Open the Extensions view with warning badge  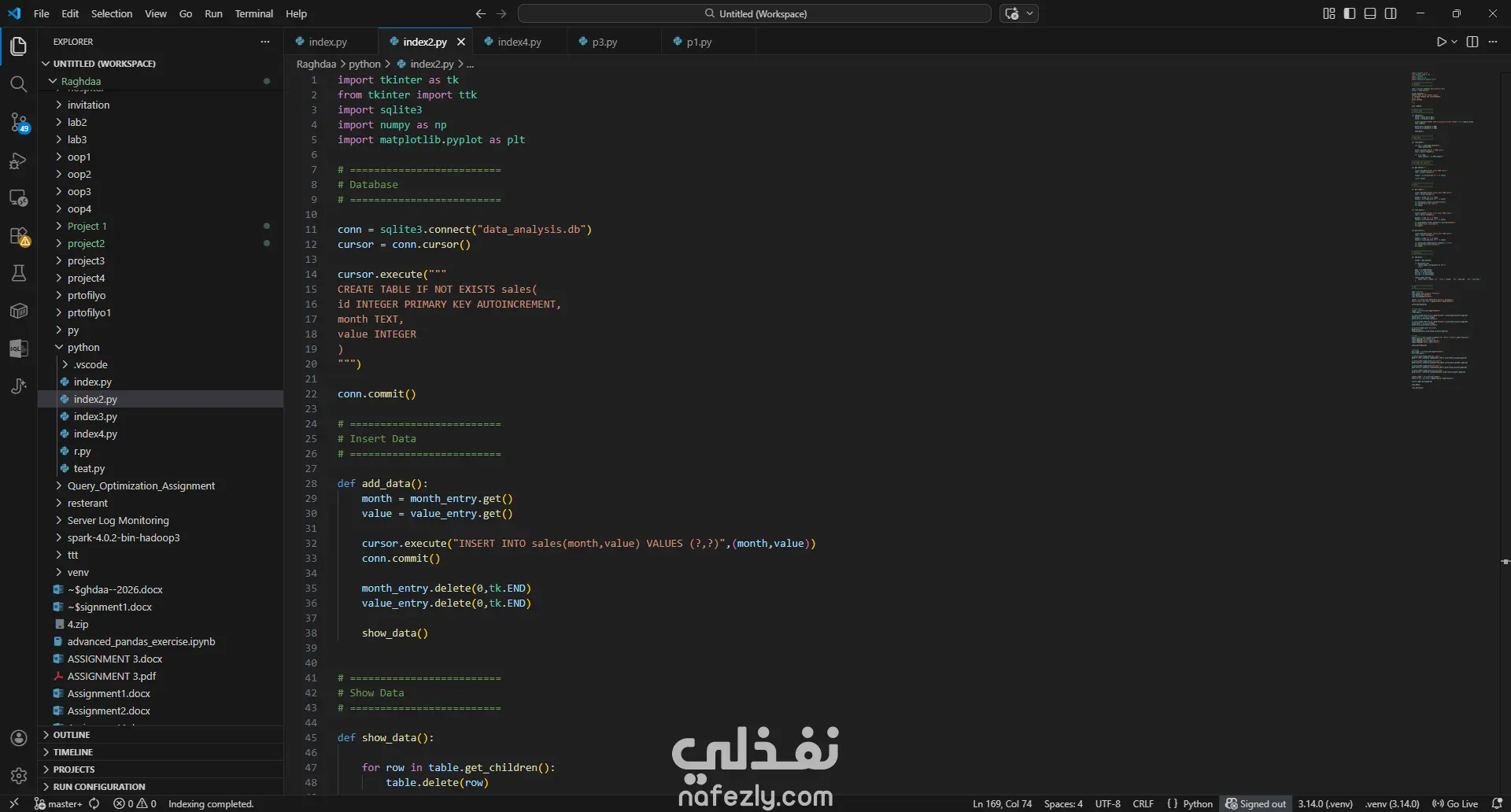pyautogui.click(x=19, y=236)
